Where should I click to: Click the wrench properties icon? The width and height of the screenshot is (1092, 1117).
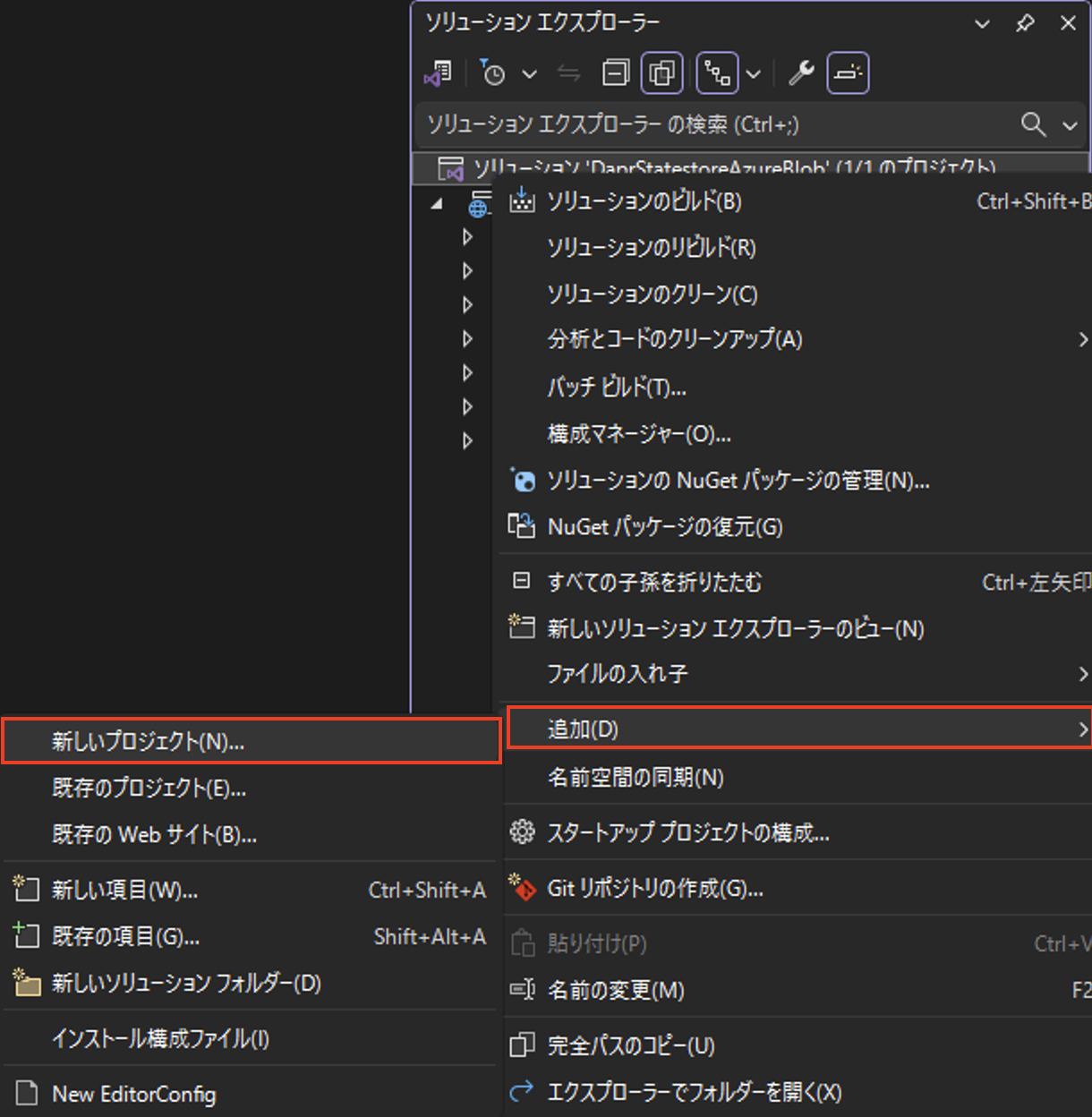pos(801,73)
